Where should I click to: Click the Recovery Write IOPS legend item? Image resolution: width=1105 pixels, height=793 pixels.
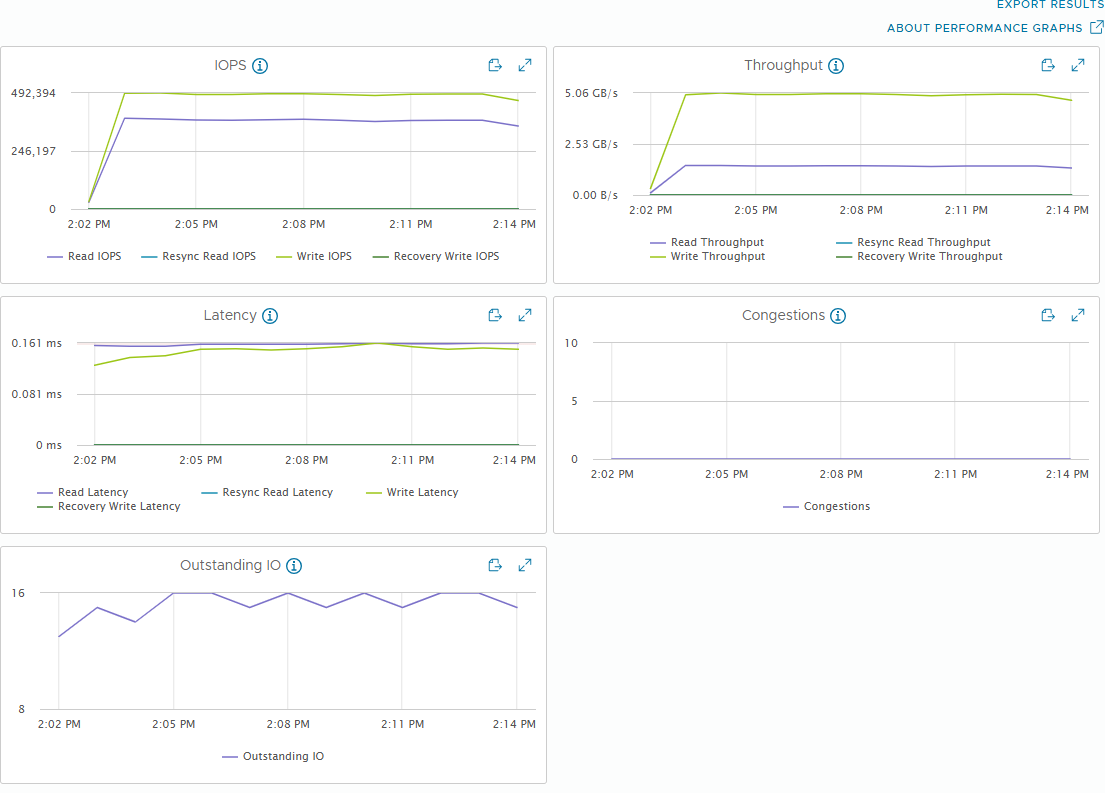click(x=446, y=257)
